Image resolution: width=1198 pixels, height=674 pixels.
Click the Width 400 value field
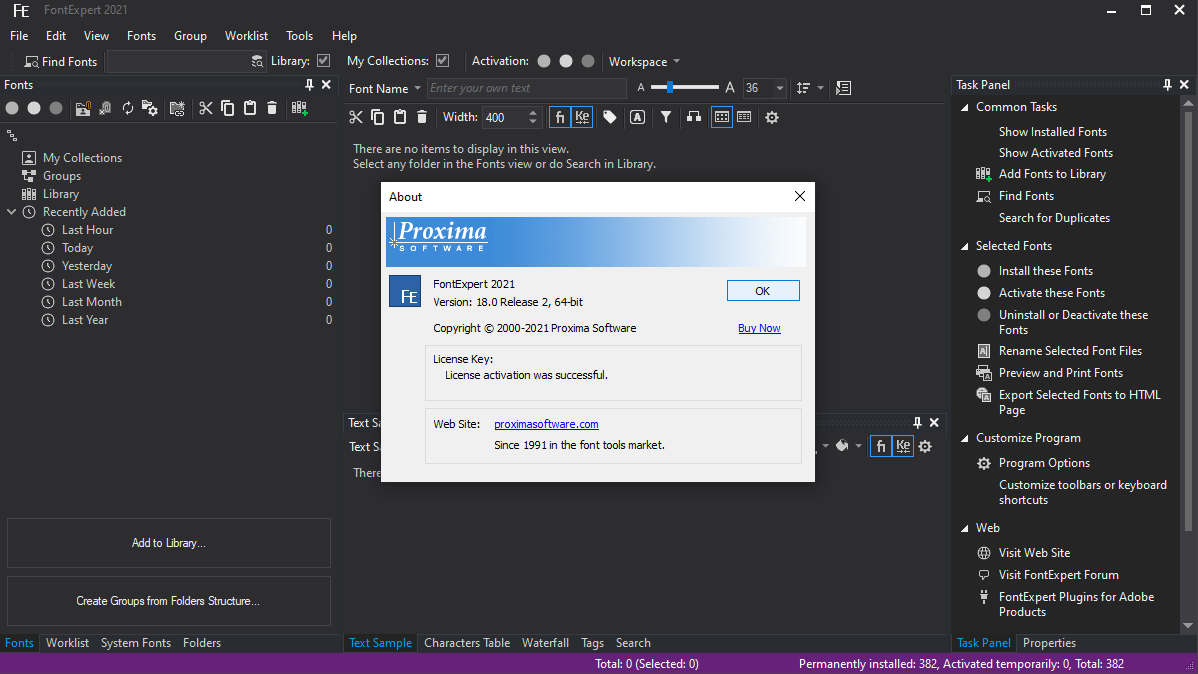tap(504, 117)
